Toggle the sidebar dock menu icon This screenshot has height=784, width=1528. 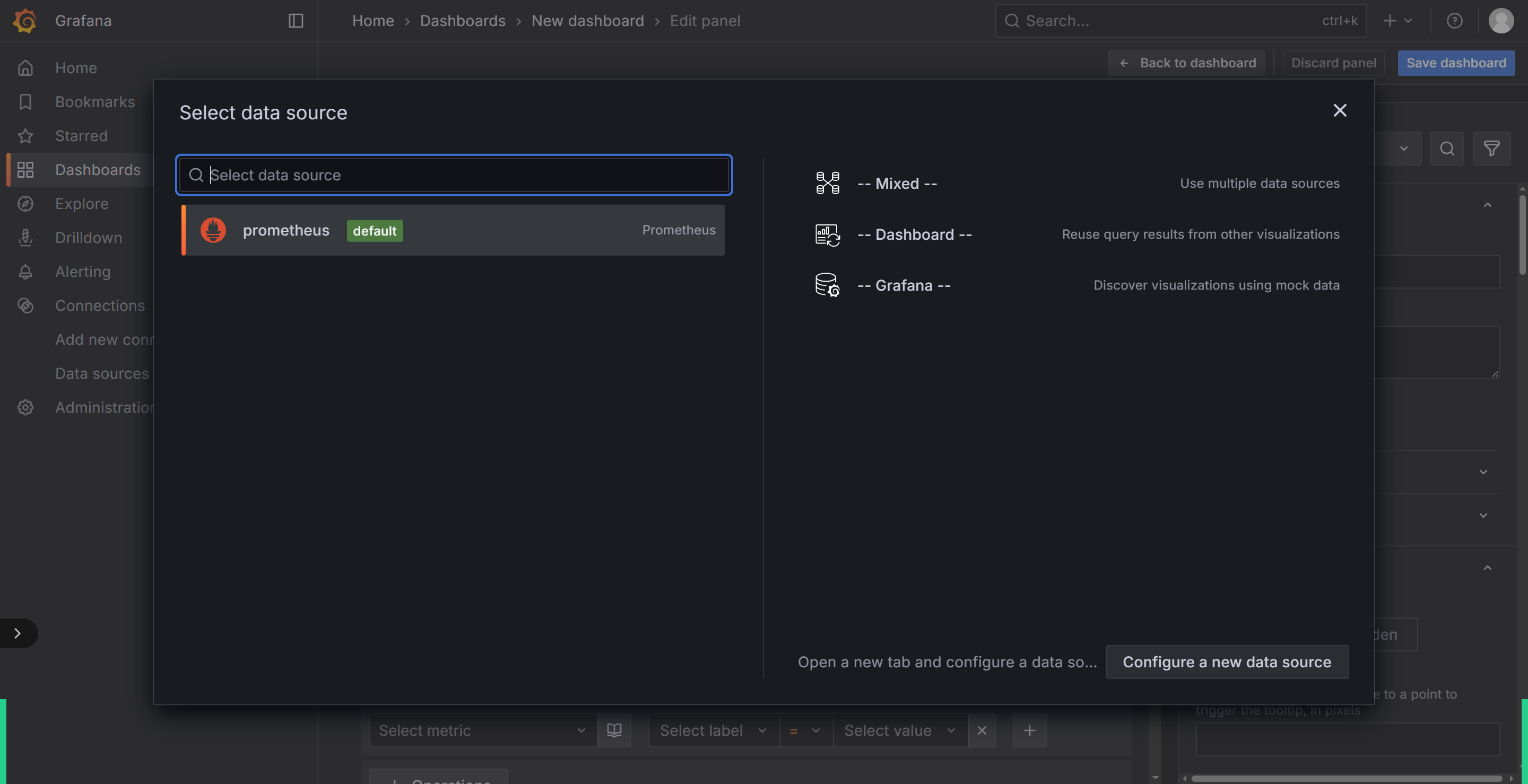[296, 21]
